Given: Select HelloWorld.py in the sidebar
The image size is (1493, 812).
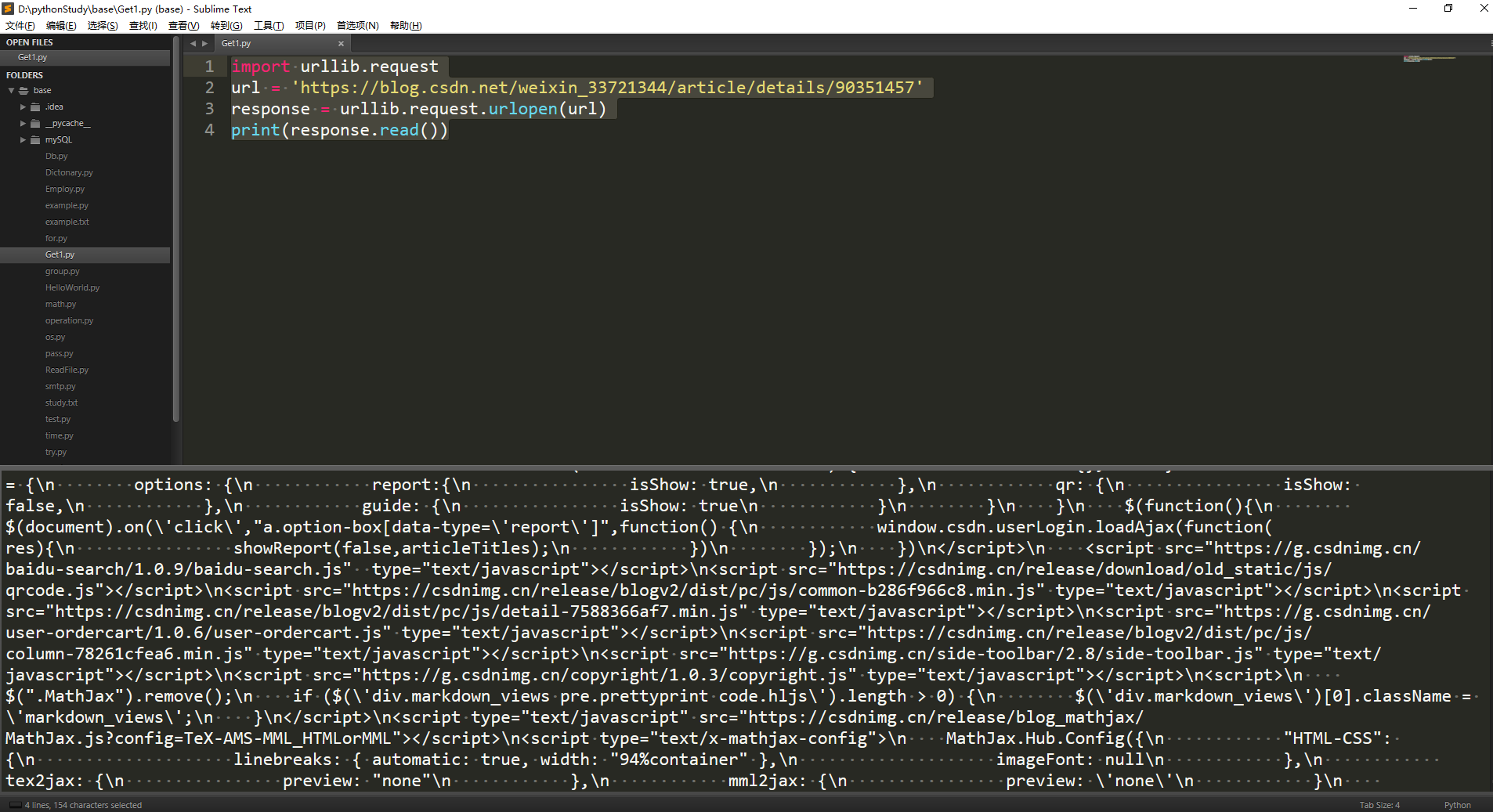Looking at the screenshot, I should (72, 287).
